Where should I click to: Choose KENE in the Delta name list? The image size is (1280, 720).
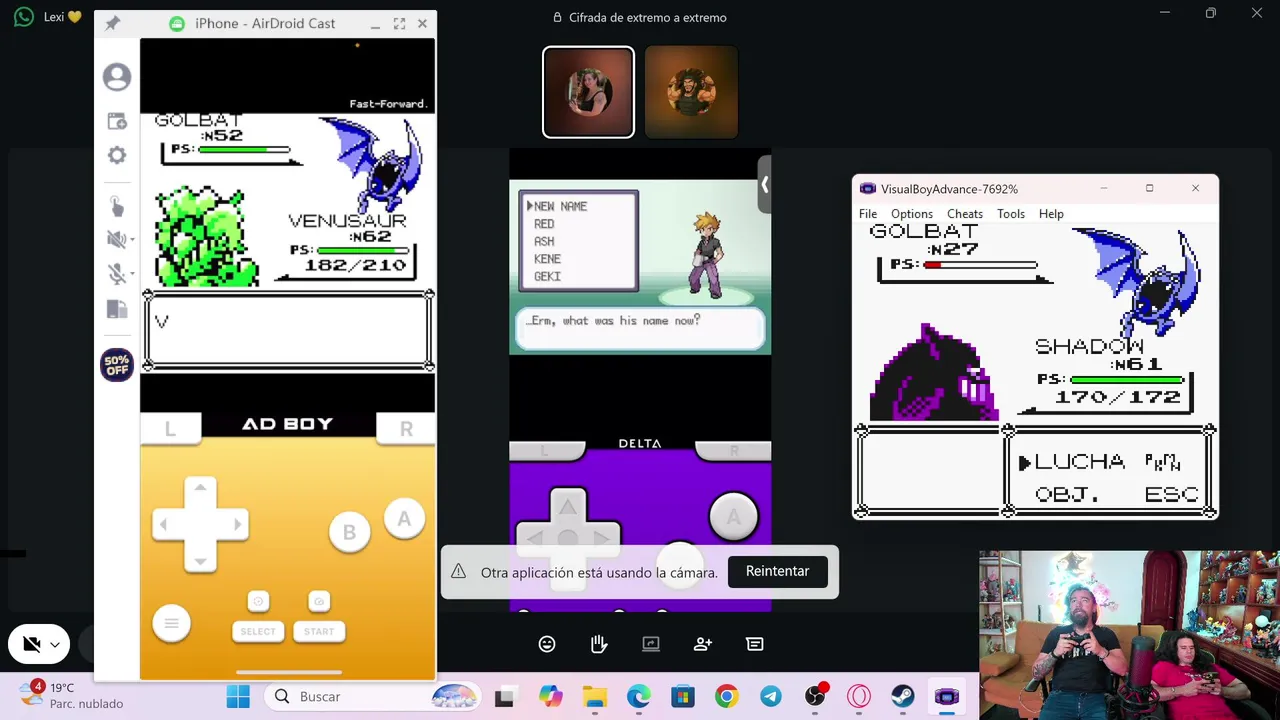click(x=547, y=259)
